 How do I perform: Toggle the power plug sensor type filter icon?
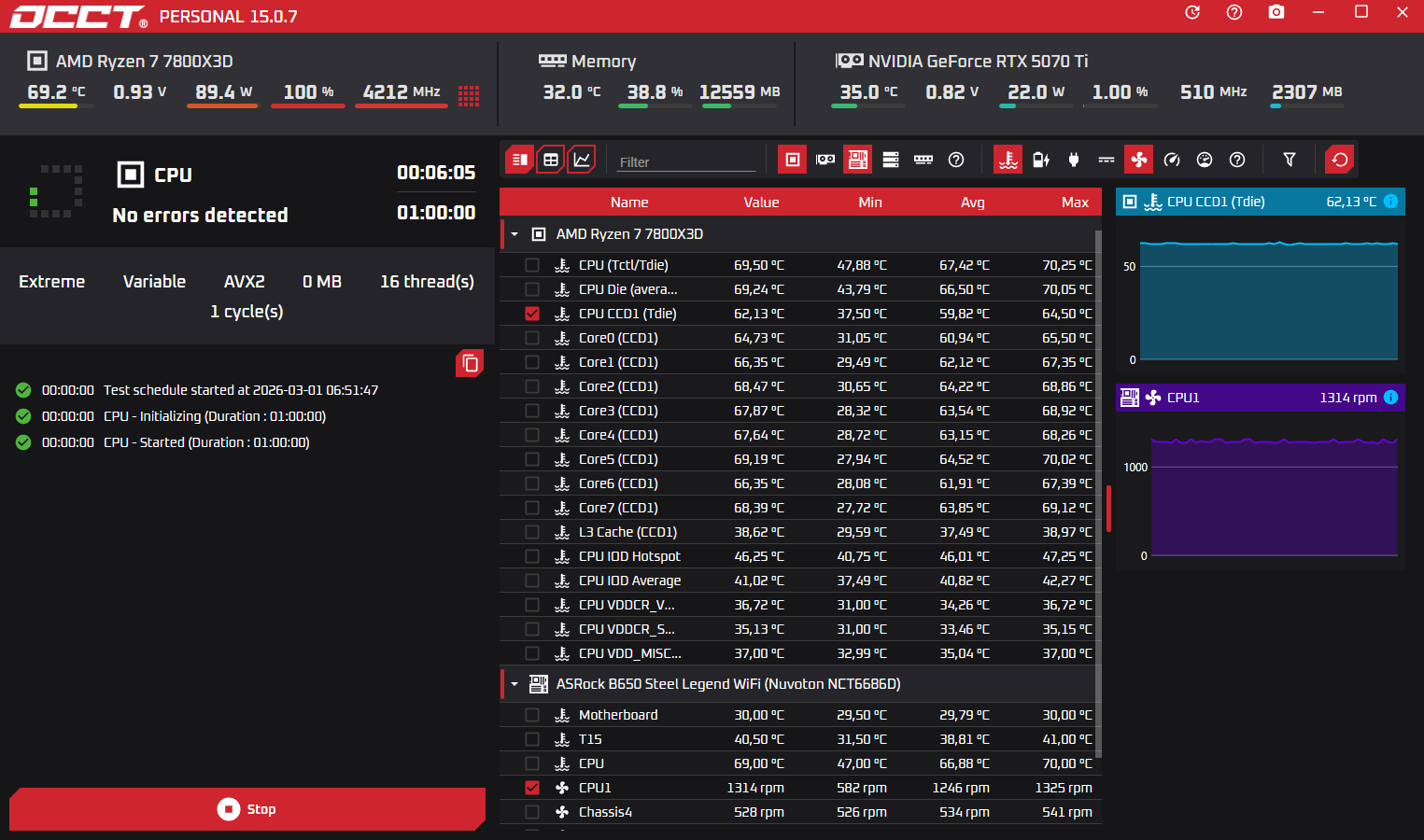[x=1074, y=160]
